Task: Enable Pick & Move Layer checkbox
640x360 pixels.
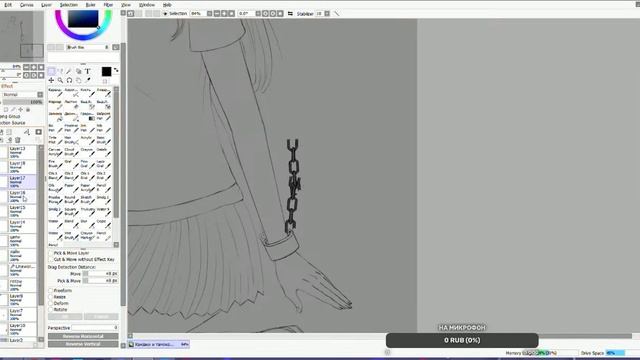Action: tap(51, 253)
